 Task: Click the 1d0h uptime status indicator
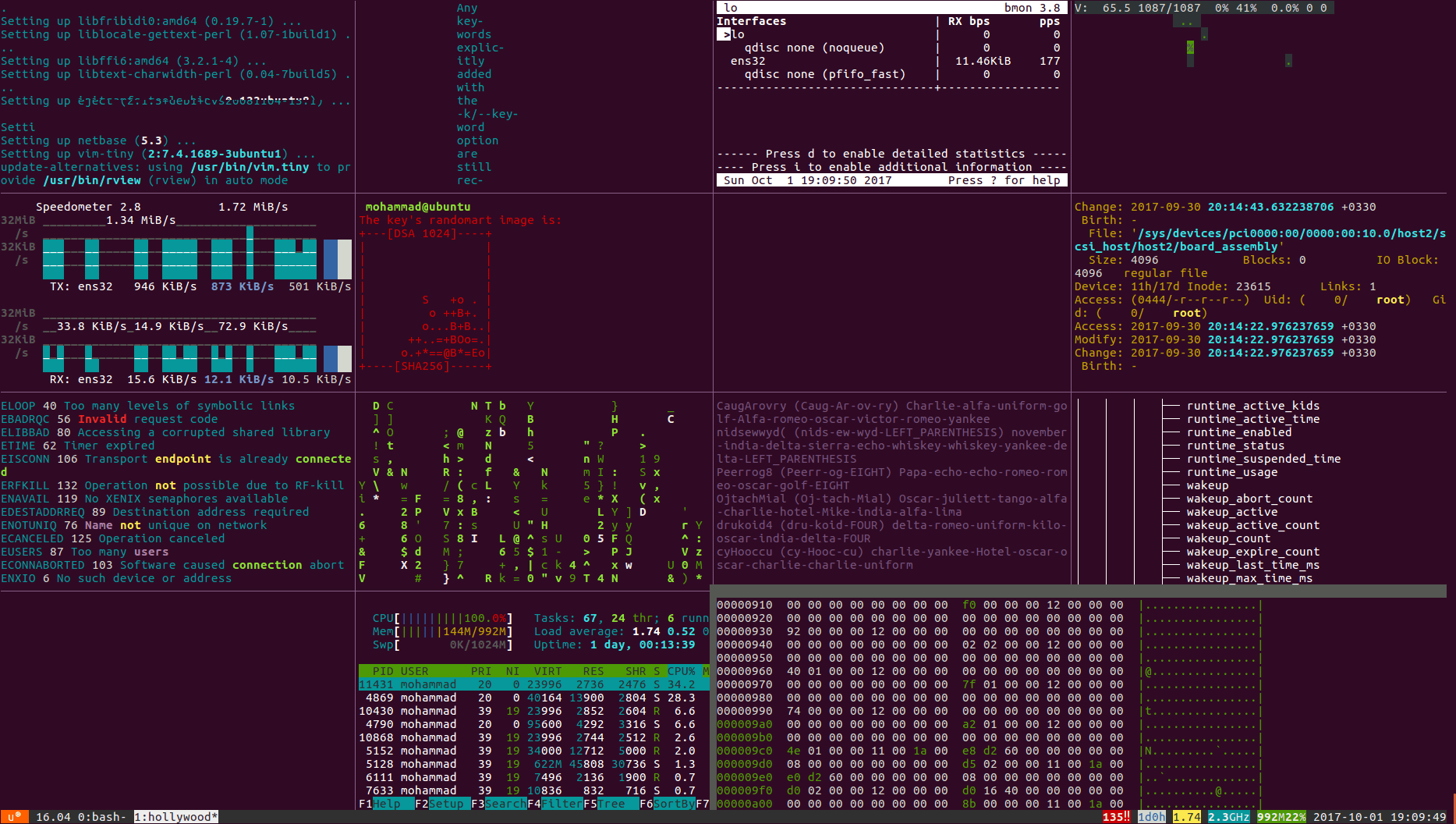[1151, 817]
